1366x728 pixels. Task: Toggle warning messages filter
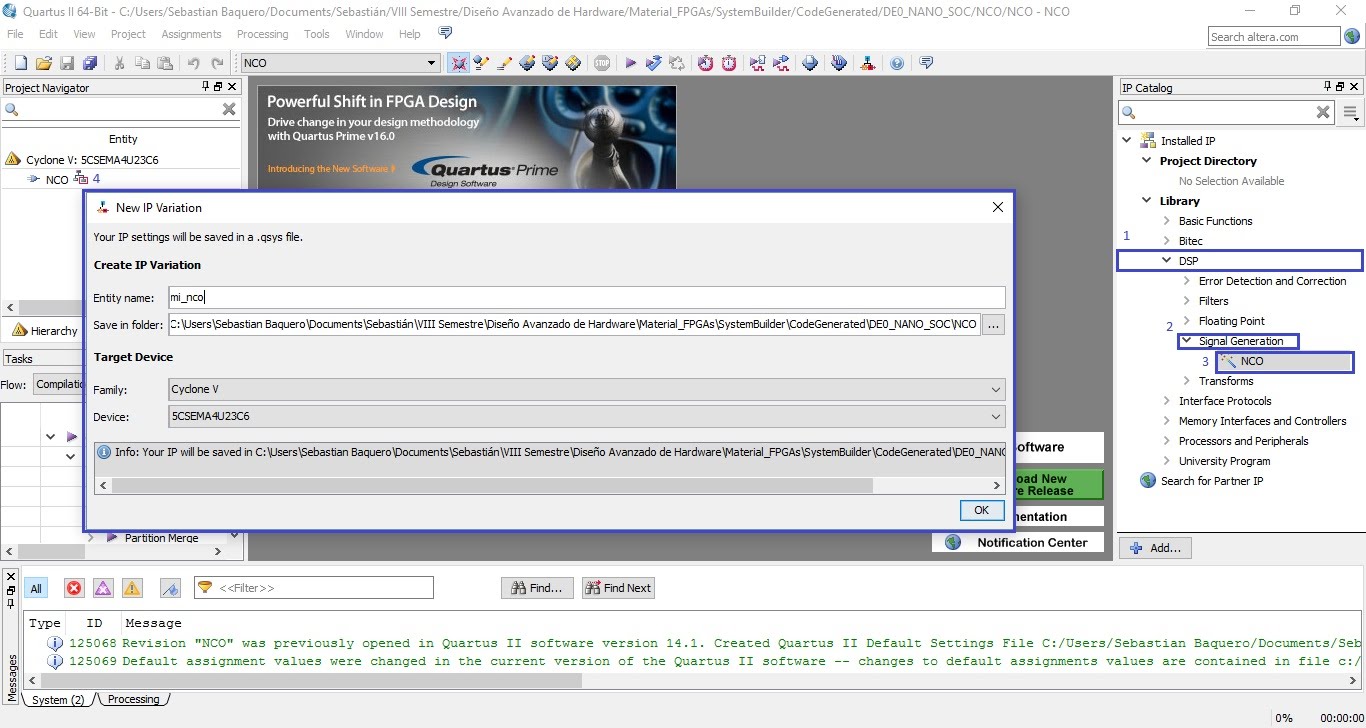tap(132, 588)
